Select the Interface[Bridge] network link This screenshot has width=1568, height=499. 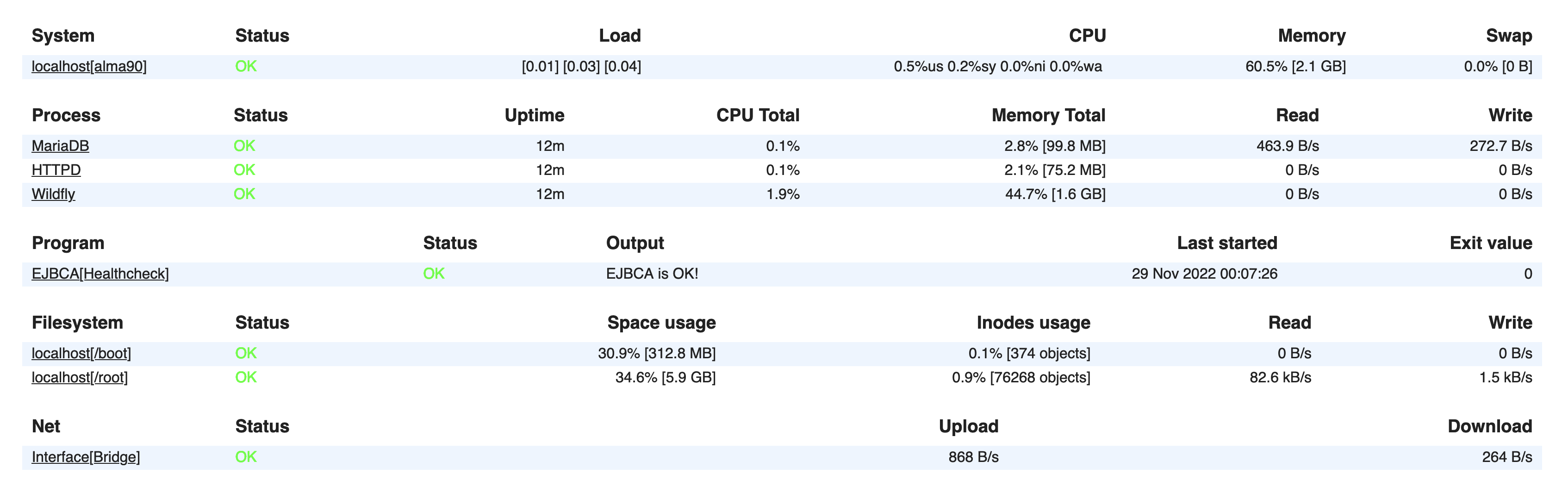(x=86, y=457)
